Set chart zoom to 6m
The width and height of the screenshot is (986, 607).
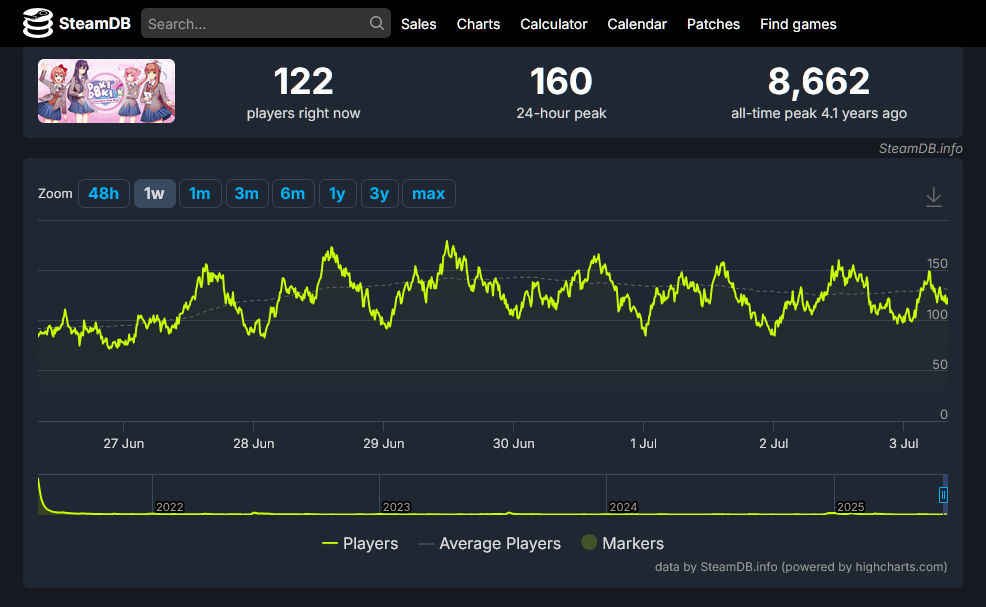click(293, 194)
